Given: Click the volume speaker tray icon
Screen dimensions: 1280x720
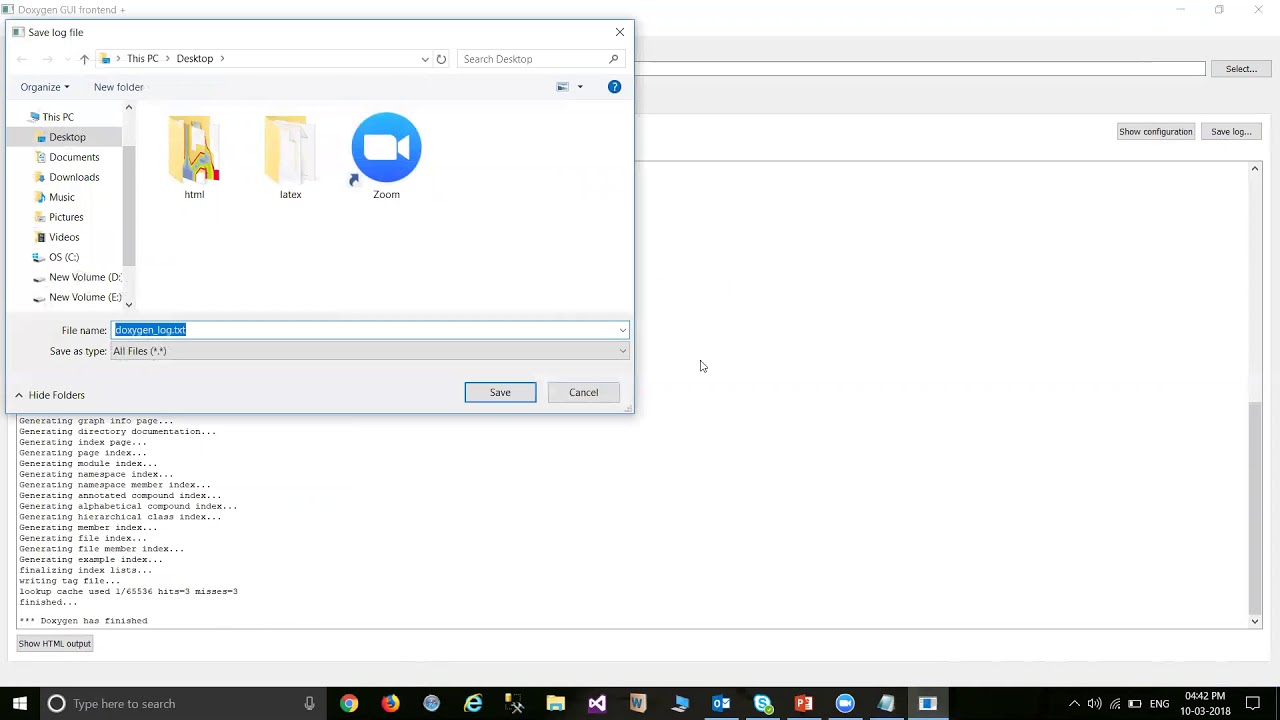Looking at the screenshot, I should pyautogui.click(x=1094, y=704).
